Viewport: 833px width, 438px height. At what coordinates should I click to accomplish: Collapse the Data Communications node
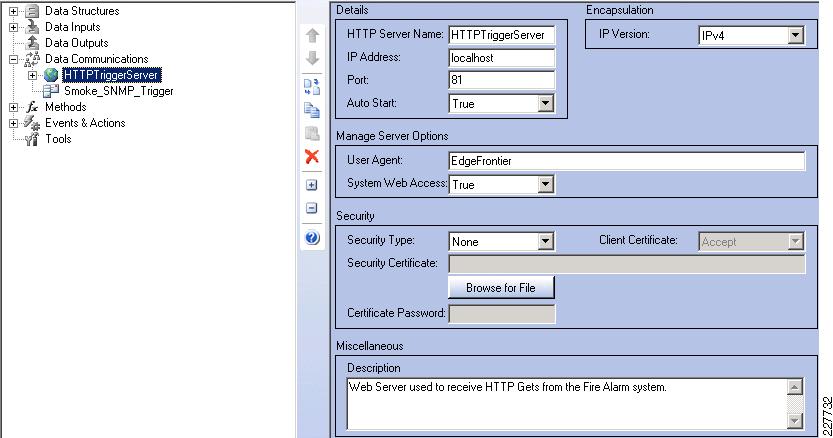click(13, 59)
